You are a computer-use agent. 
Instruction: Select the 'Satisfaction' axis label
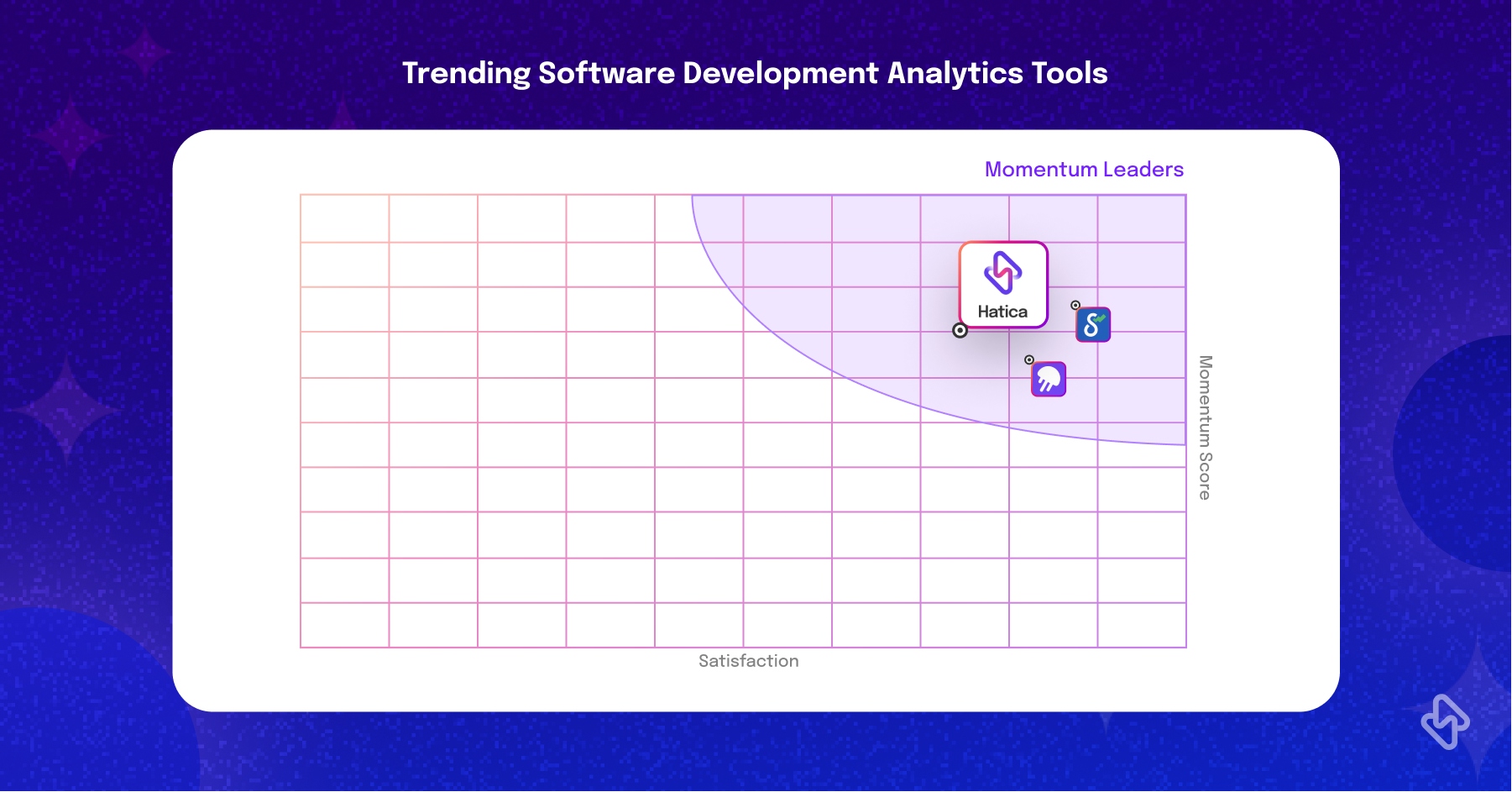click(x=749, y=661)
